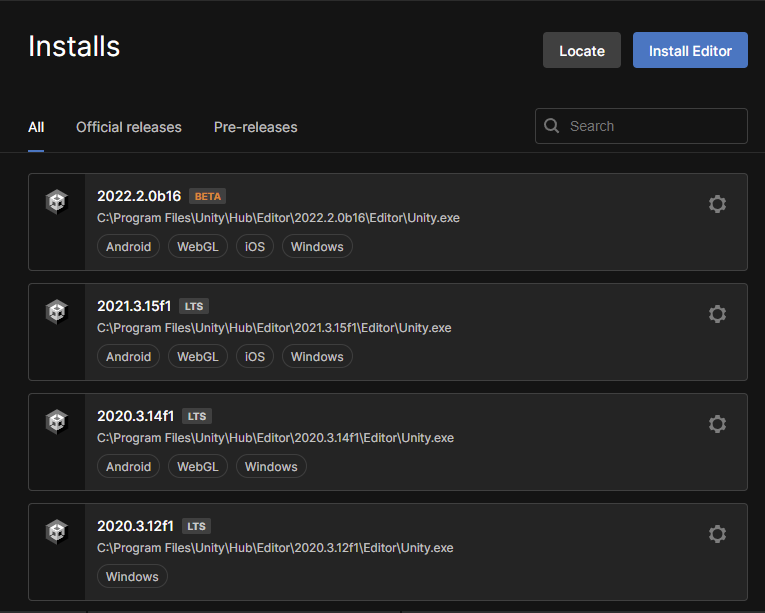Click iOS module tag on 2021.3.15f1
The height and width of the screenshot is (613, 765).
[x=255, y=357]
